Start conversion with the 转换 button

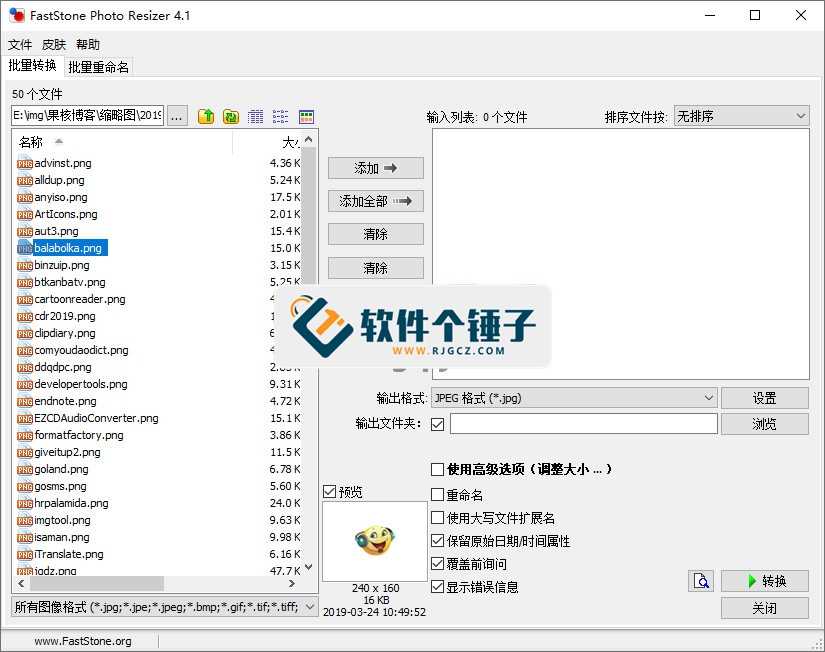(x=764, y=581)
